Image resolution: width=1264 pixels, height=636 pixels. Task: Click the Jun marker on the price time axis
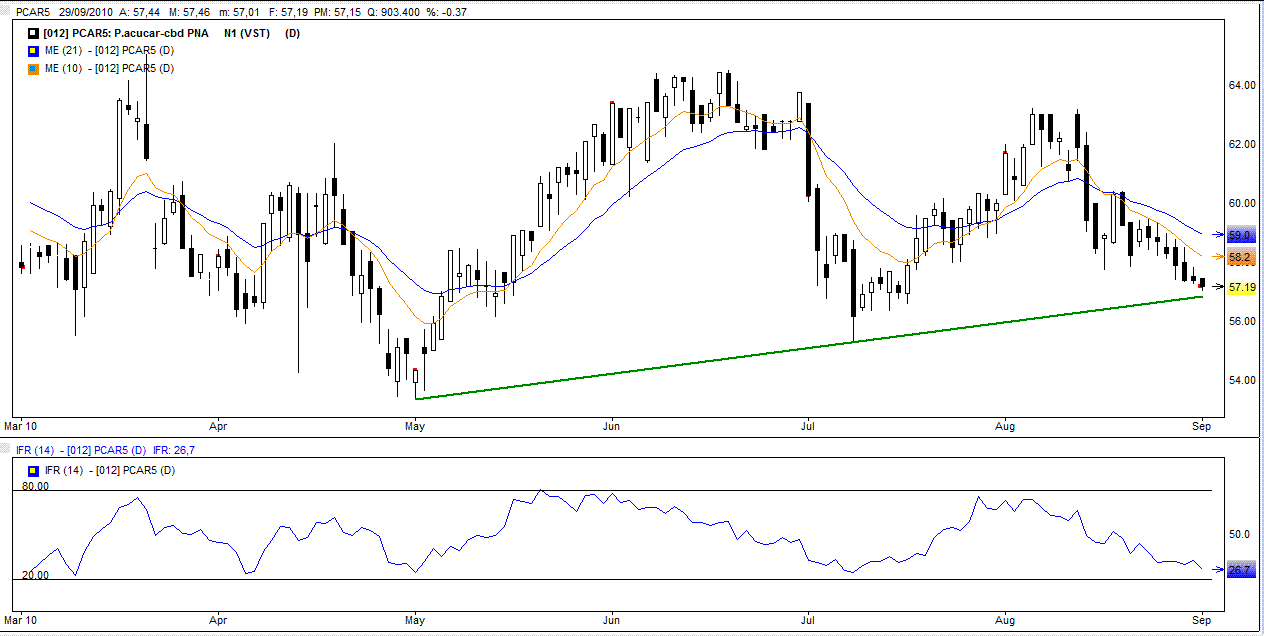pos(612,426)
